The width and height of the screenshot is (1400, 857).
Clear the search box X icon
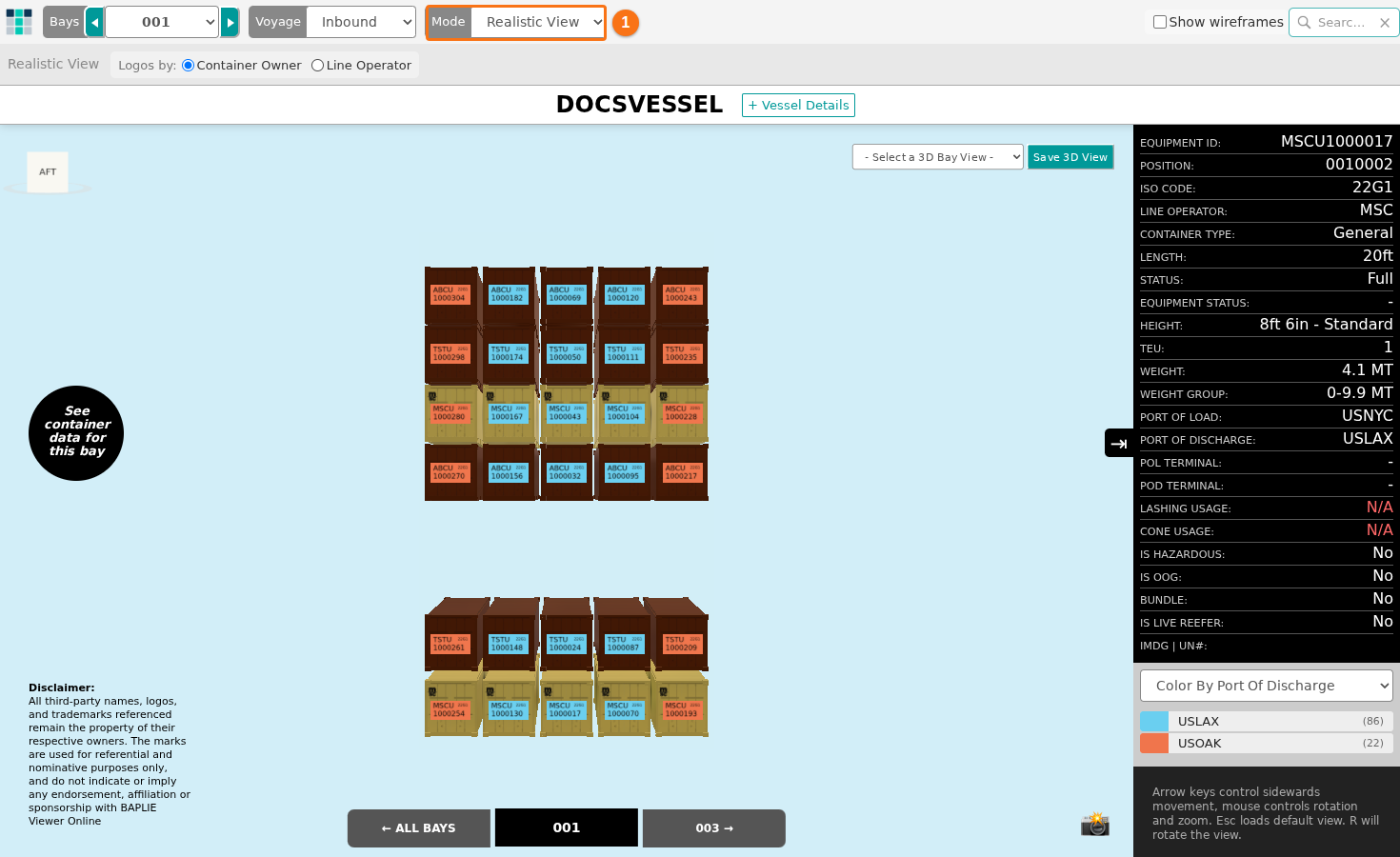(1385, 23)
